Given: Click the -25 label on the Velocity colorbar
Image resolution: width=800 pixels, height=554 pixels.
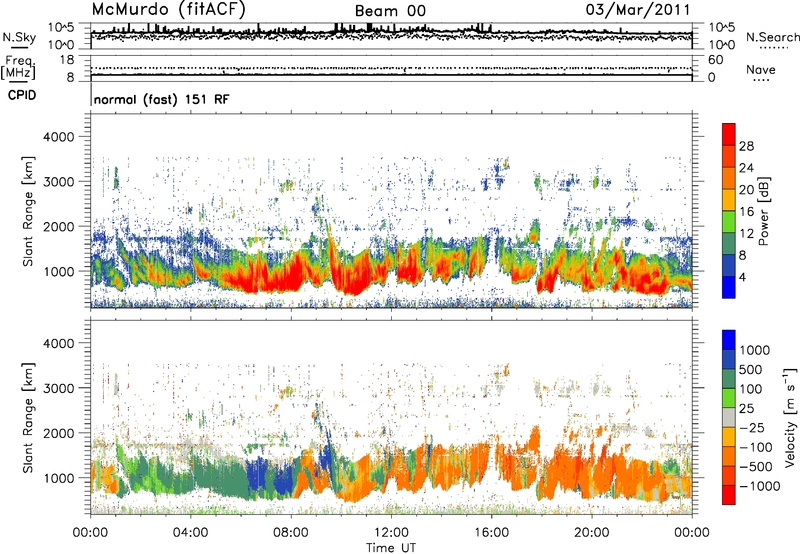Looking at the screenshot, I should [752, 427].
